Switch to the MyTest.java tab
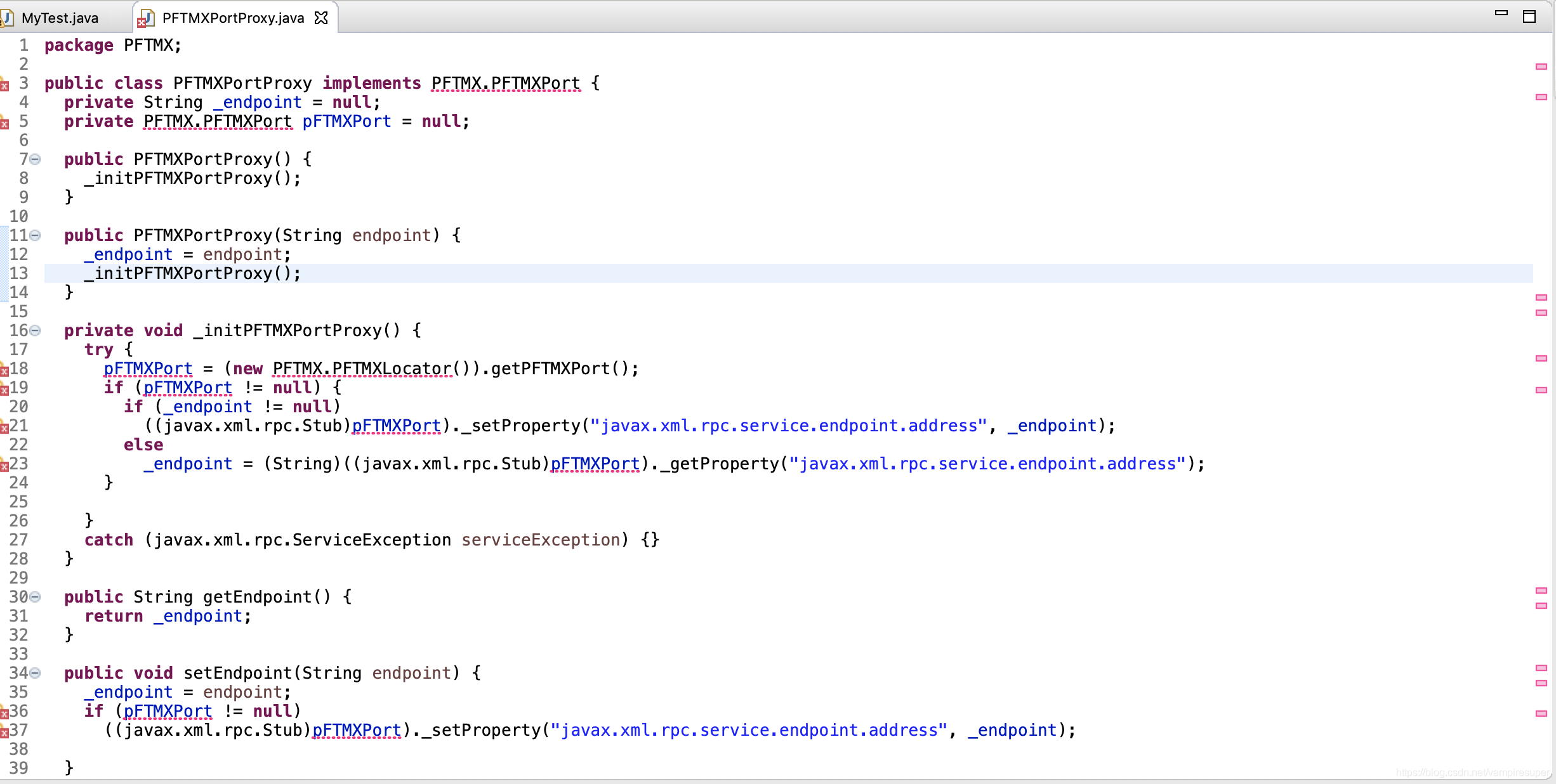Image resolution: width=1556 pixels, height=784 pixels. tap(60, 17)
